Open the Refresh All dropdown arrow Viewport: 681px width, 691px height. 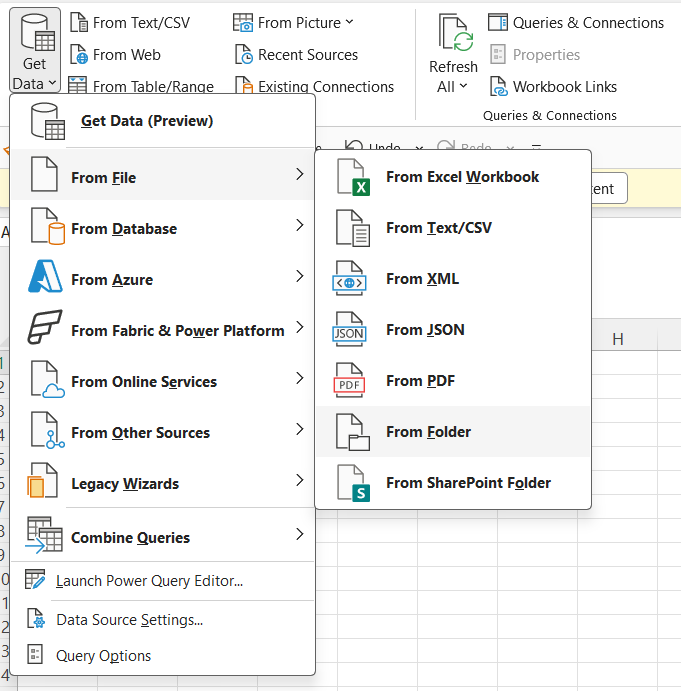point(463,85)
